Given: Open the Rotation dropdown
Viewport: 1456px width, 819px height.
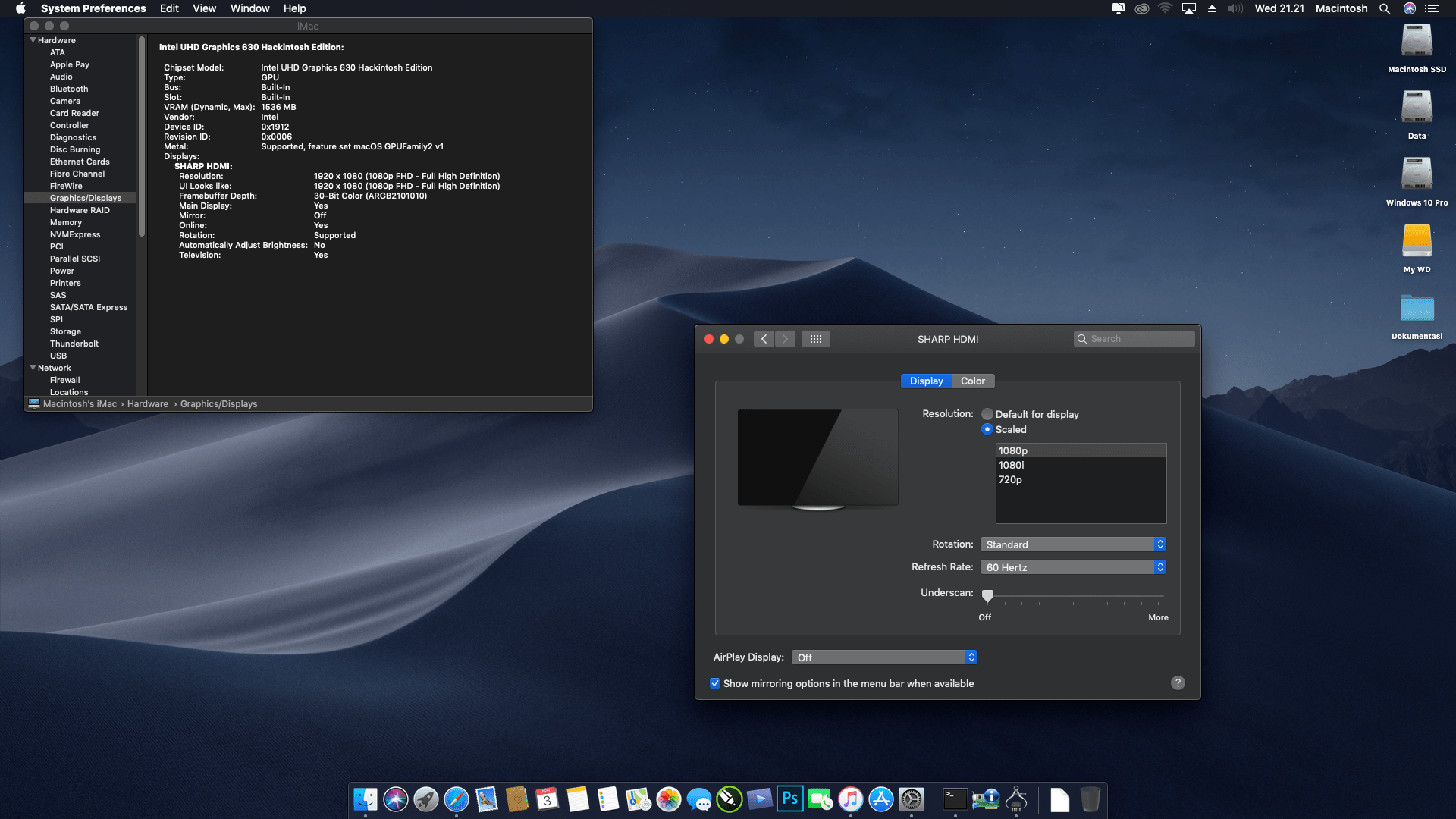Looking at the screenshot, I should (1073, 544).
